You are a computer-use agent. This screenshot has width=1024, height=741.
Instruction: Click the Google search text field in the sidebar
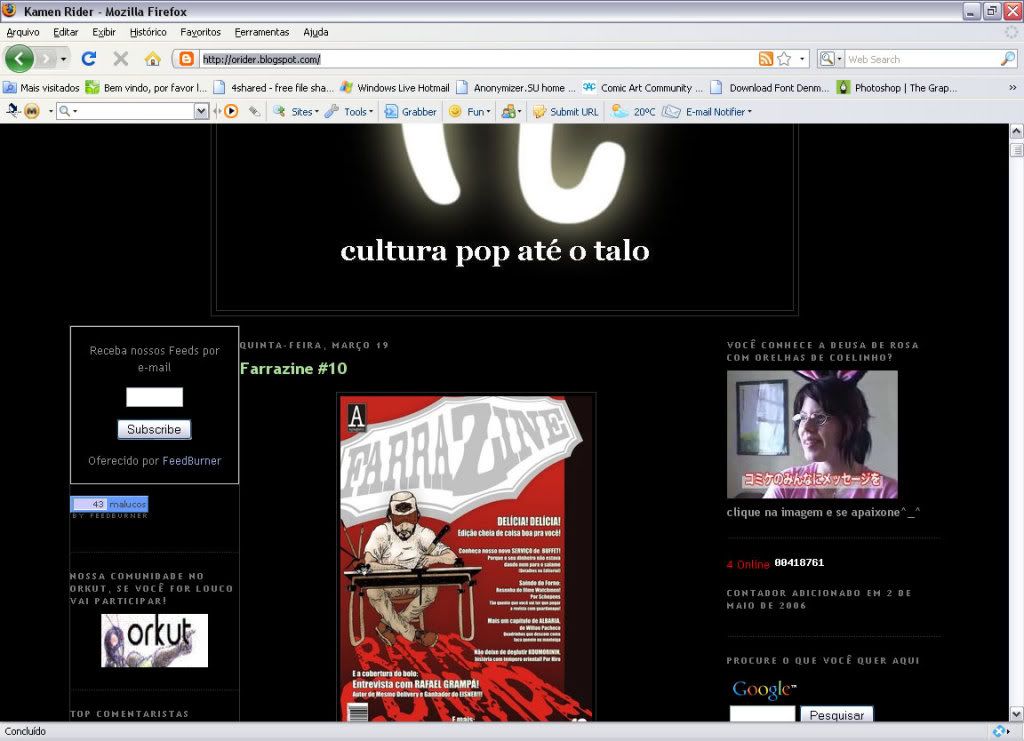(x=762, y=714)
